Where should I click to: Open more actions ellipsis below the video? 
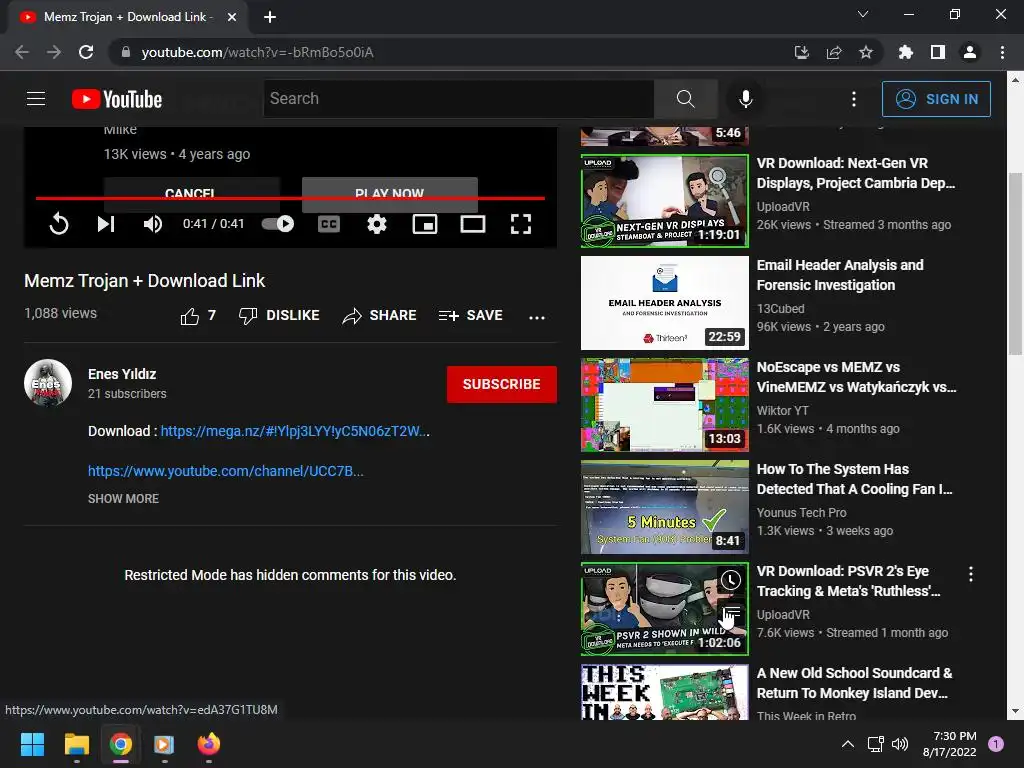tap(537, 317)
